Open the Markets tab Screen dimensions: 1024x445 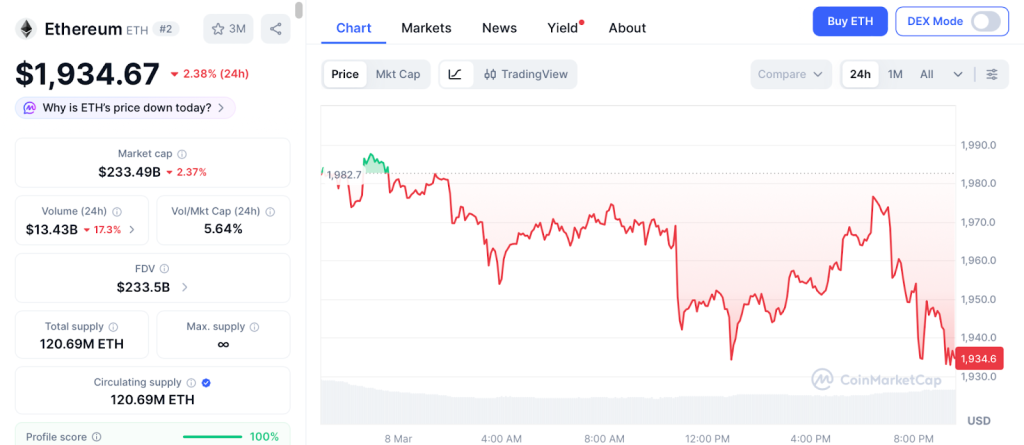426,28
